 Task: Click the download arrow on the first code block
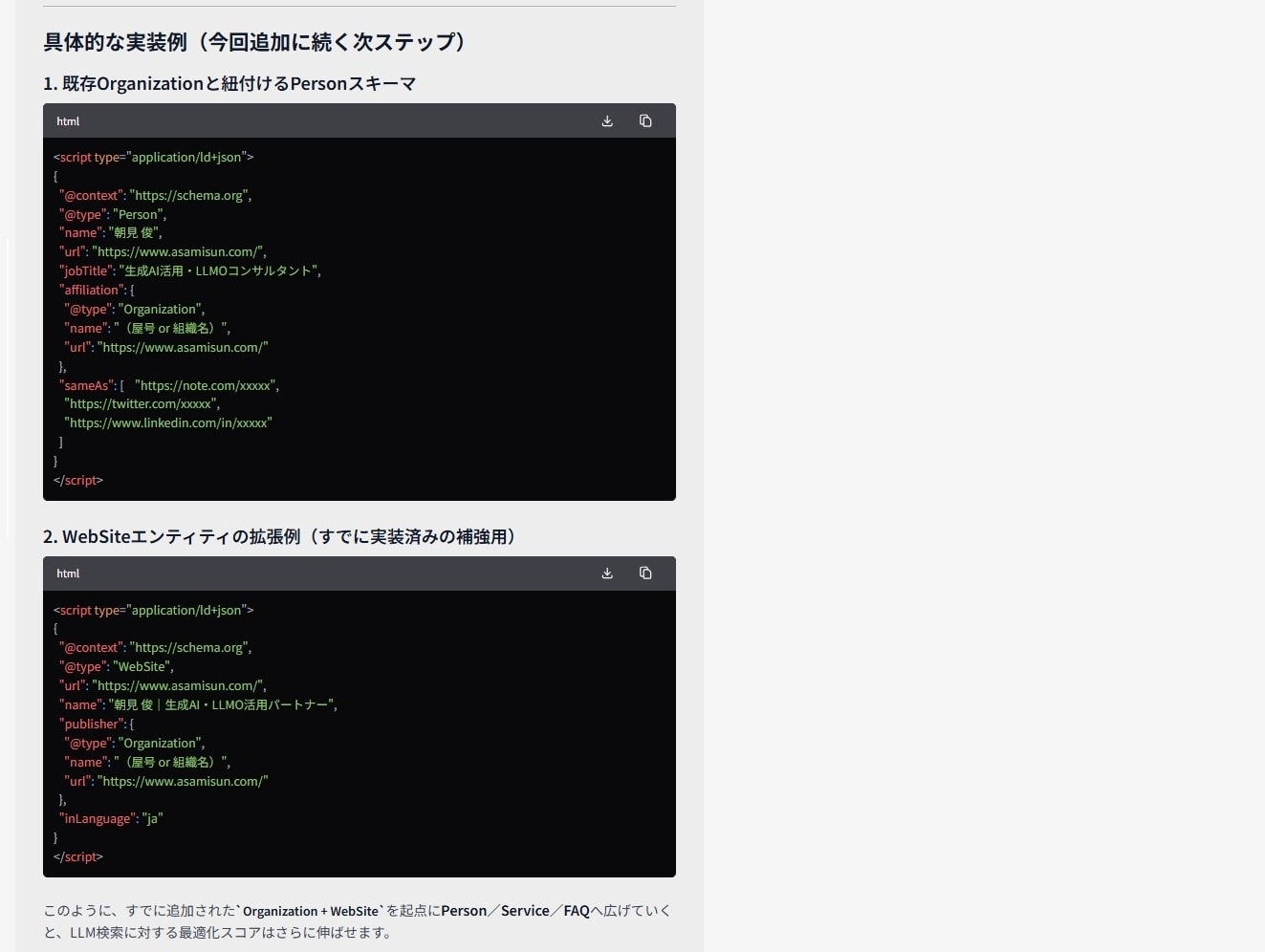pyautogui.click(x=607, y=120)
